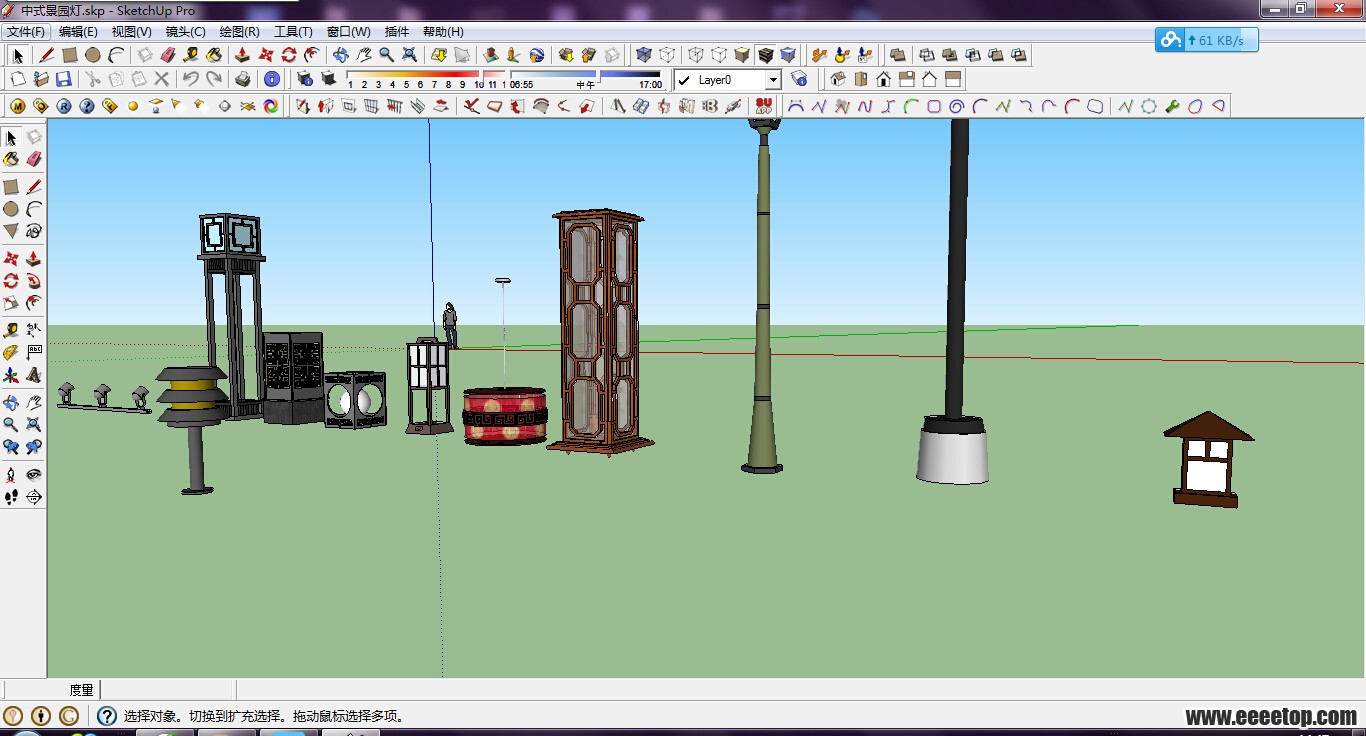This screenshot has height=736, width=1366.
Task: Select the Text label tool
Action: [34, 352]
